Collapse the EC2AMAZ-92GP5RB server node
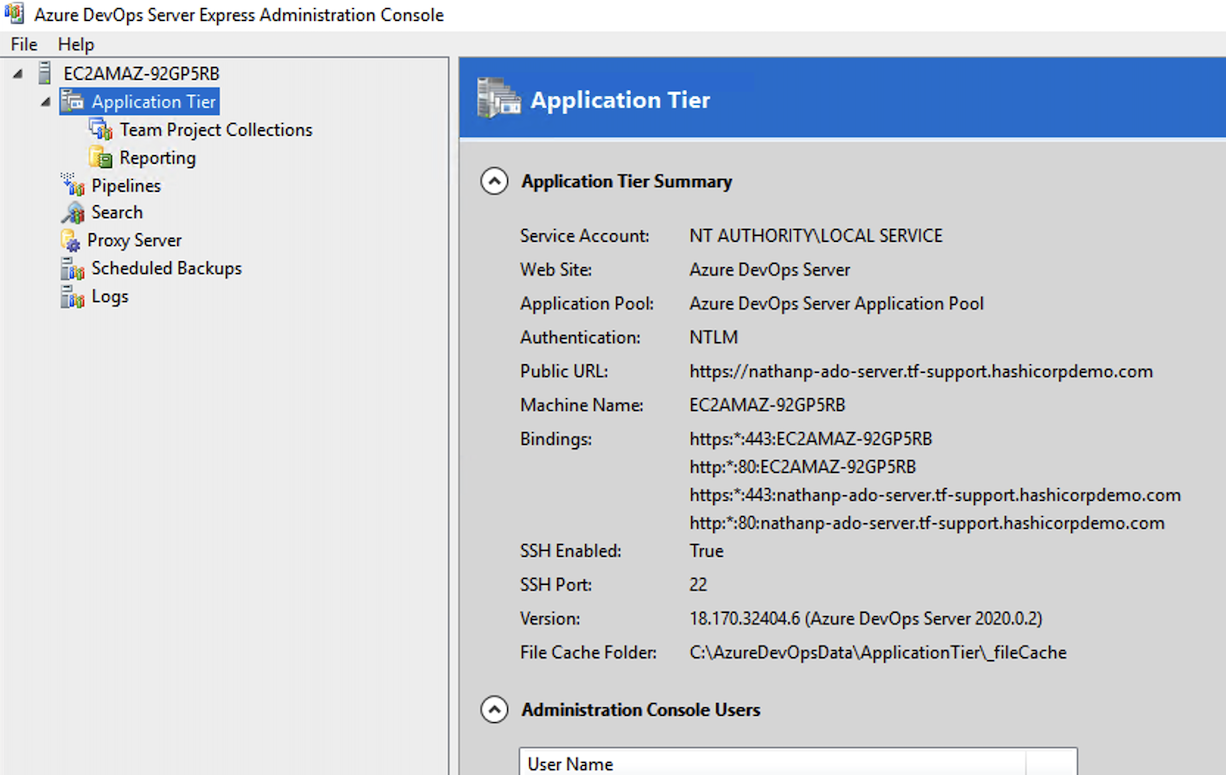1226x775 pixels. point(18,74)
